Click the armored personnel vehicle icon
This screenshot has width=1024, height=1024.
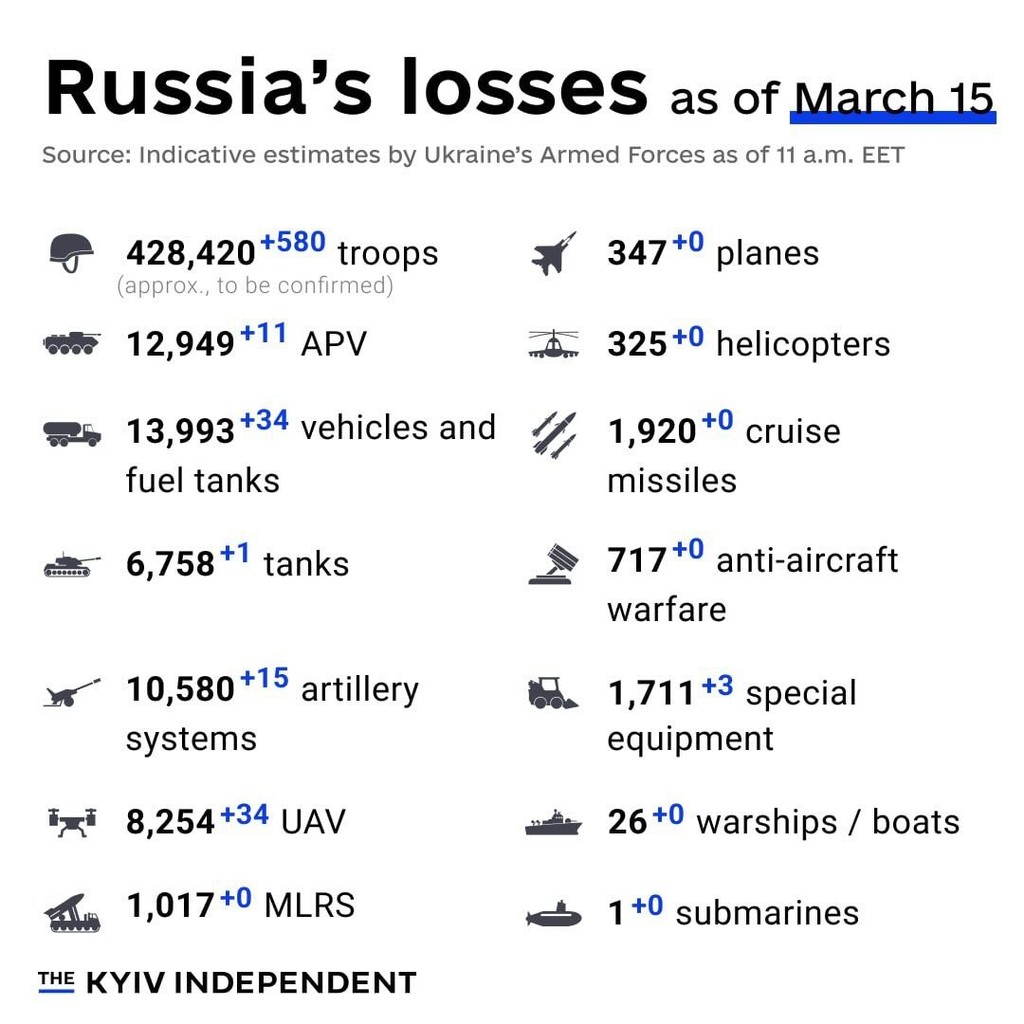(71, 343)
